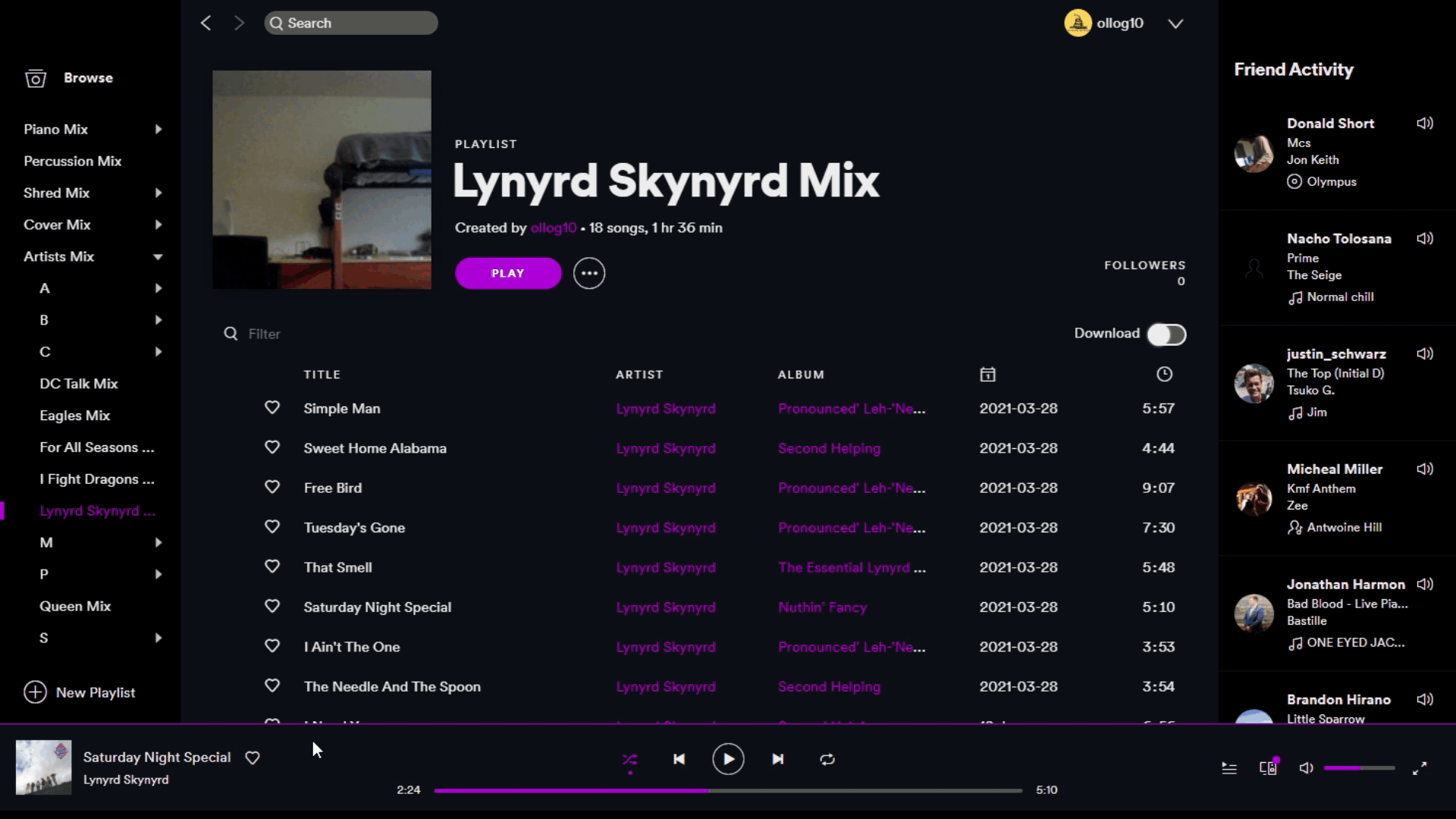Collapse the Artists Mix folder

158,257
